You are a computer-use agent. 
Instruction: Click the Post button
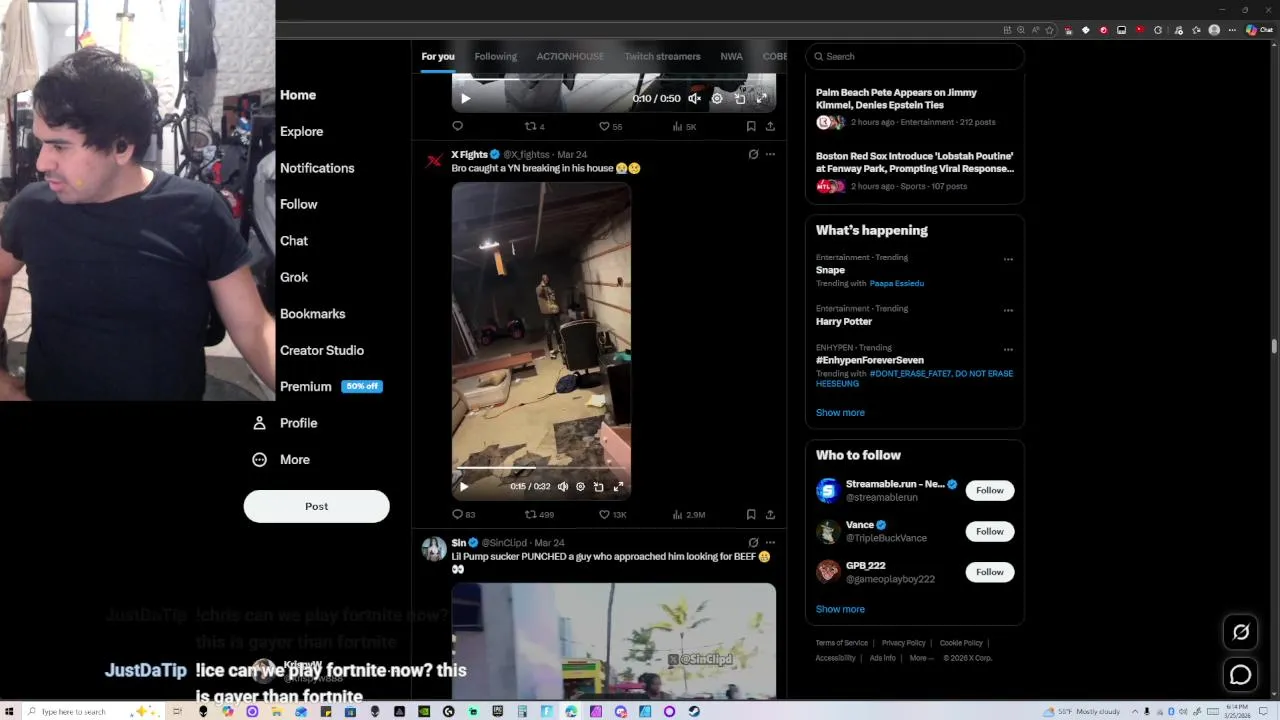click(x=316, y=506)
